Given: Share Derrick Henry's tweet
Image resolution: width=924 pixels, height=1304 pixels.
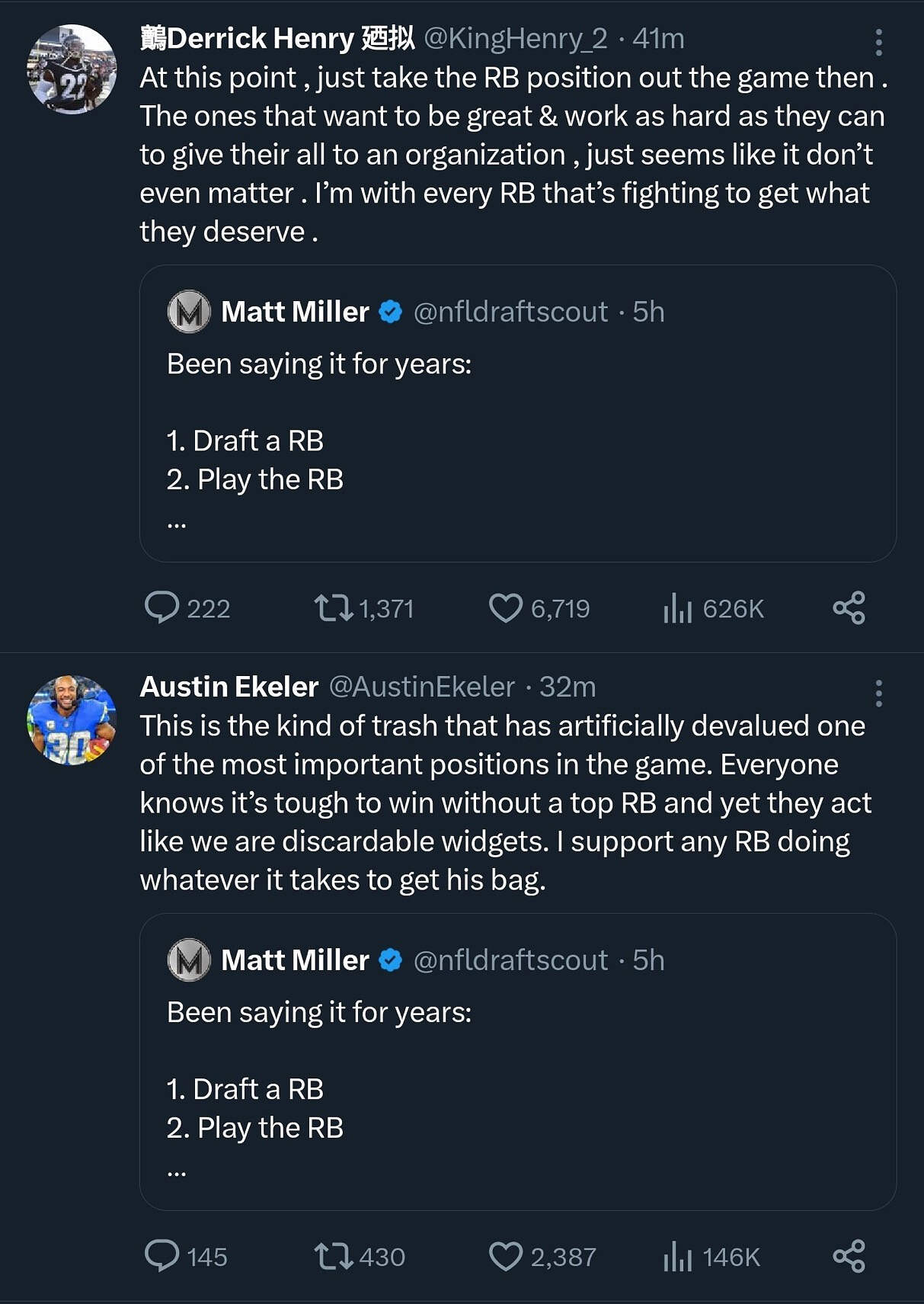Looking at the screenshot, I should coord(849,608).
